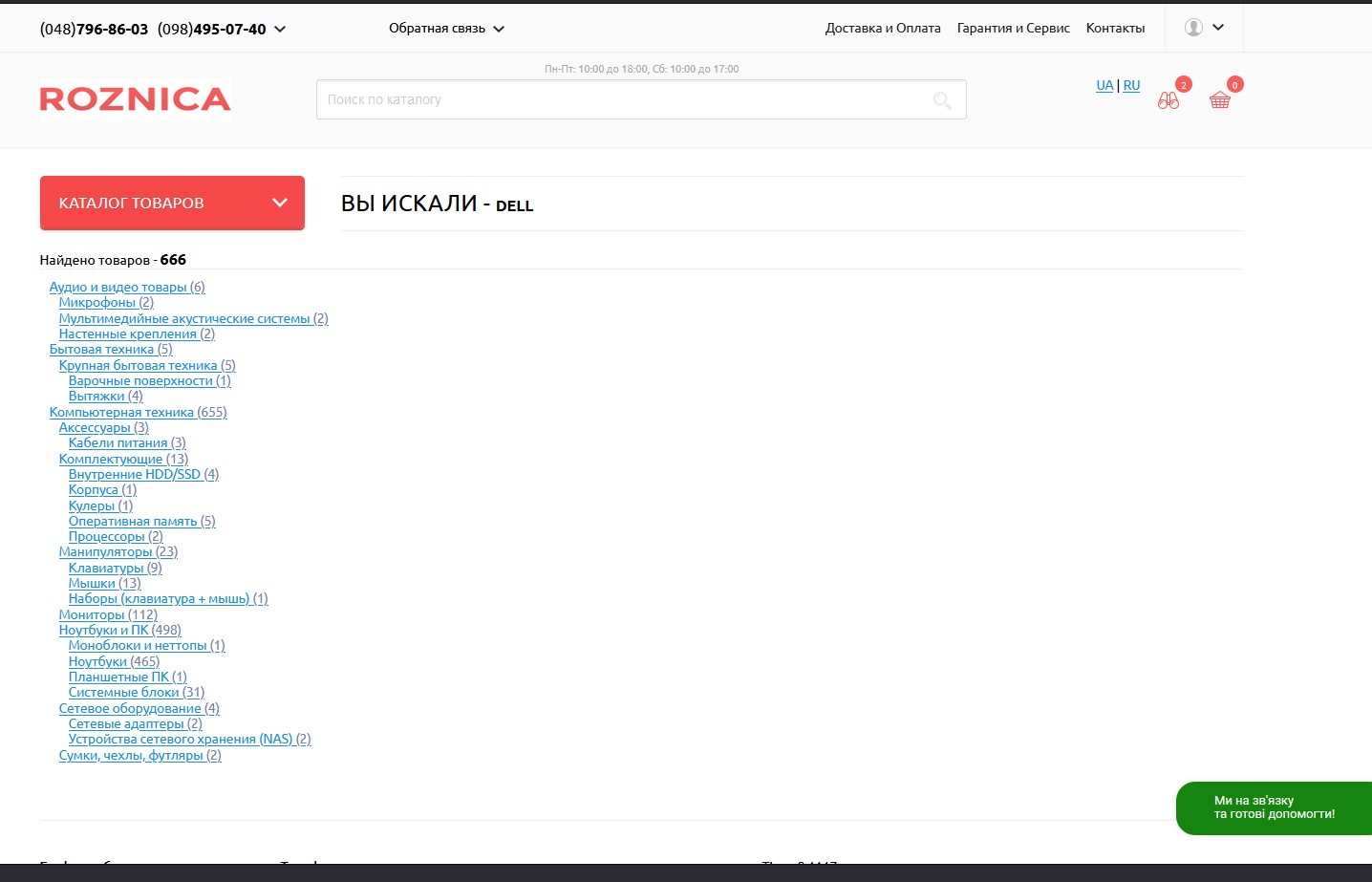Click the ROZNICA logo
Image resolution: width=1372 pixels, height=882 pixels.
135,99
